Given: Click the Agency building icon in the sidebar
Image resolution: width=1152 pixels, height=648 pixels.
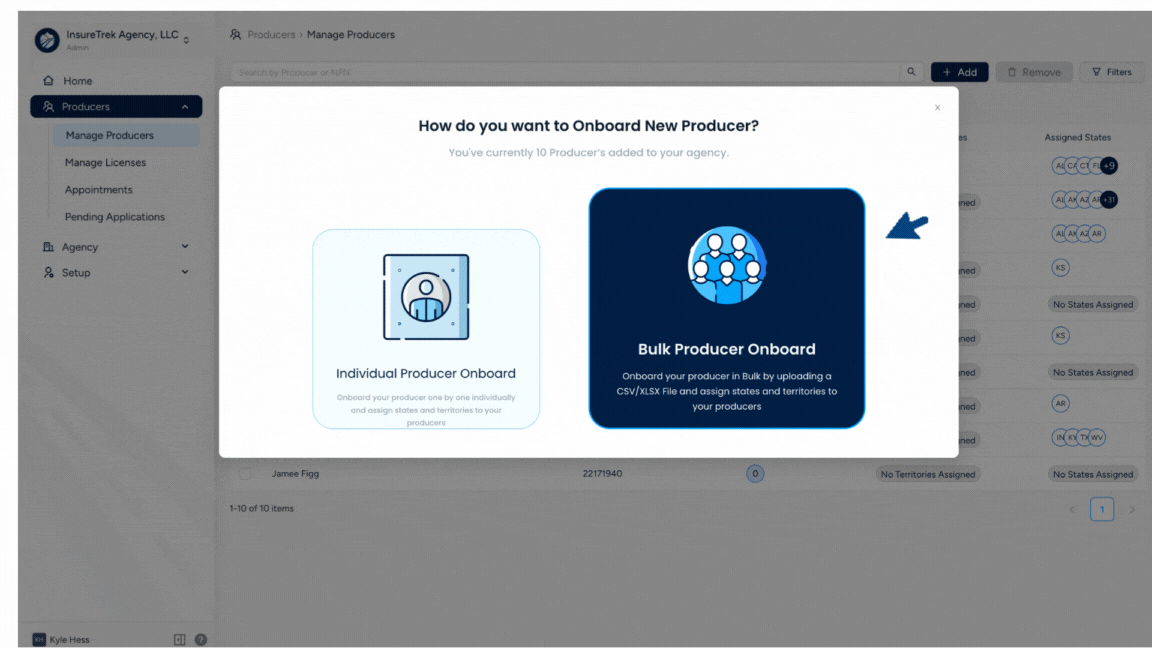Looking at the screenshot, I should click(48, 246).
